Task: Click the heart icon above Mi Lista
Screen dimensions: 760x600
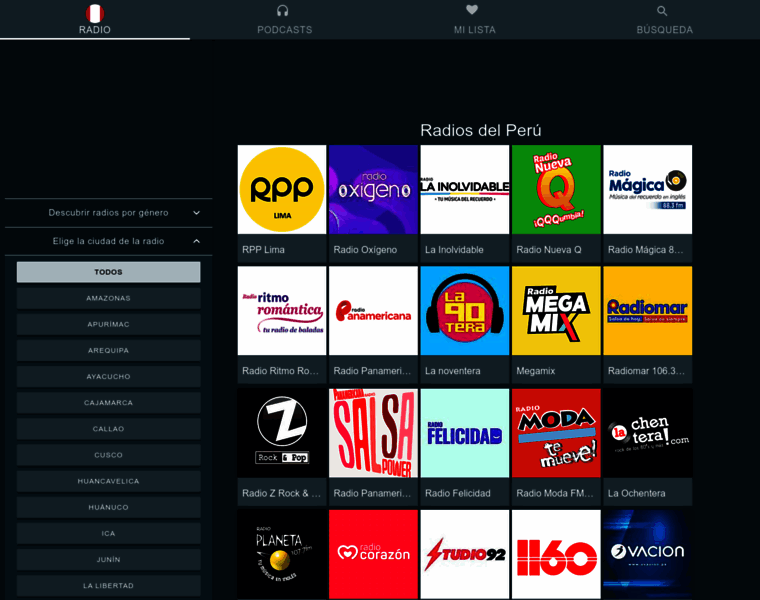Action: pyautogui.click(x=472, y=10)
